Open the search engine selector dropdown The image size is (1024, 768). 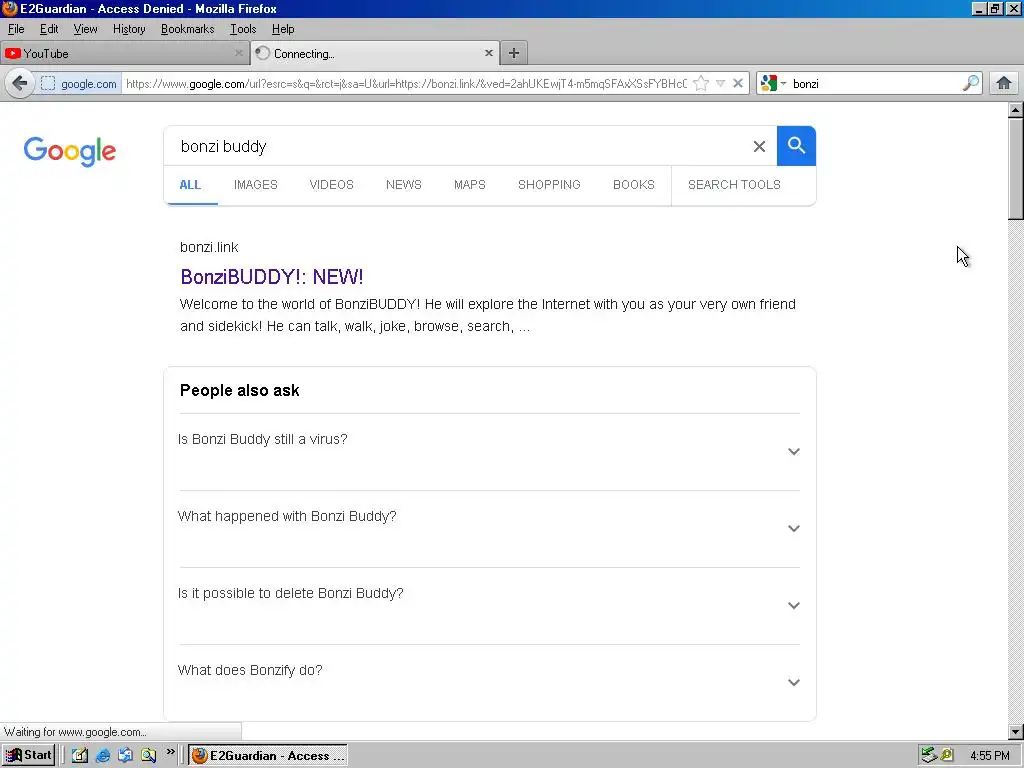pyautogui.click(x=773, y=84)
